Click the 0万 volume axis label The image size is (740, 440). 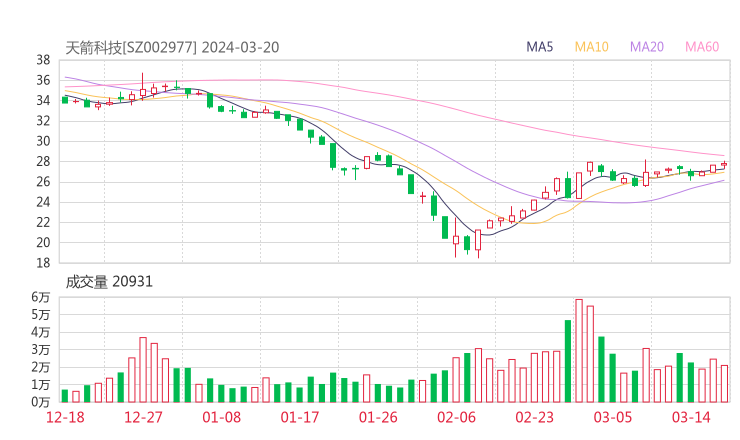click(41, 402)
